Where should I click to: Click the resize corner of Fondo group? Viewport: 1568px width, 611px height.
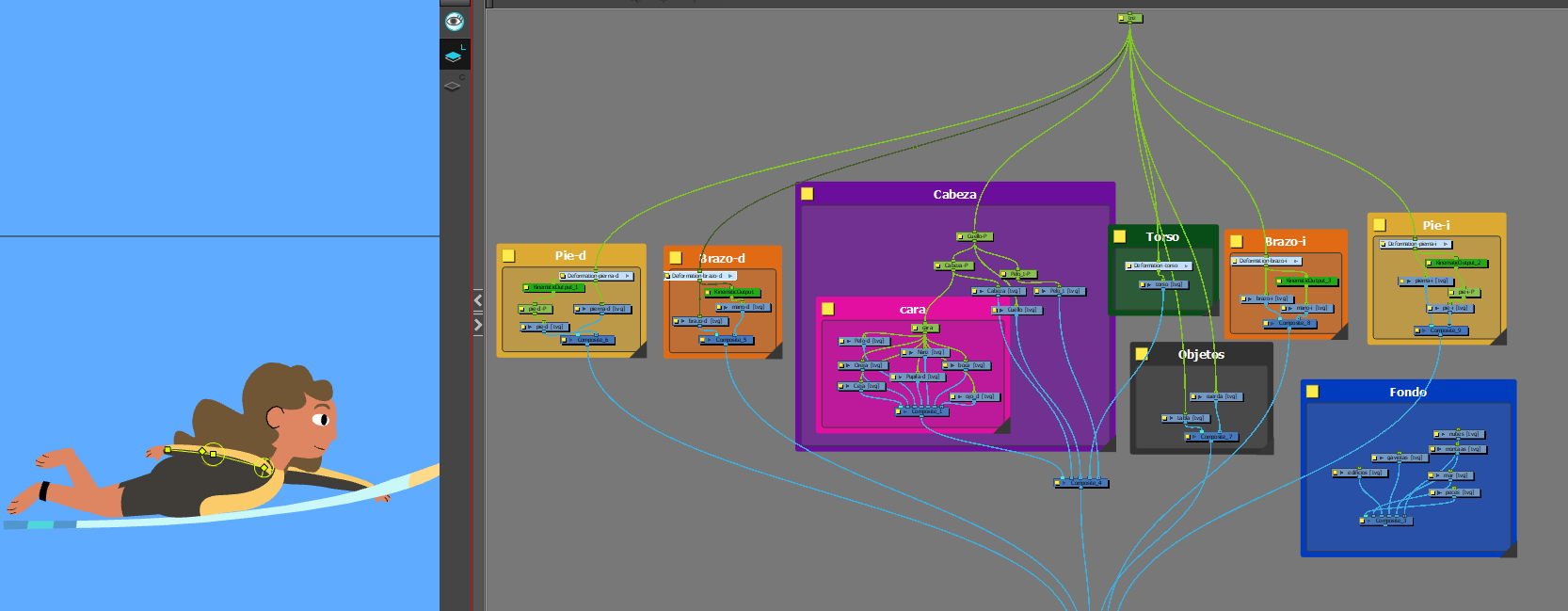[1509, 550]
